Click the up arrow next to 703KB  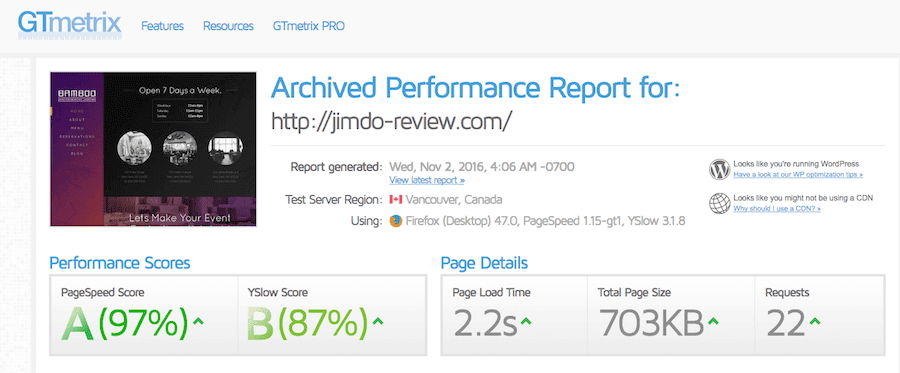point(712,321)
